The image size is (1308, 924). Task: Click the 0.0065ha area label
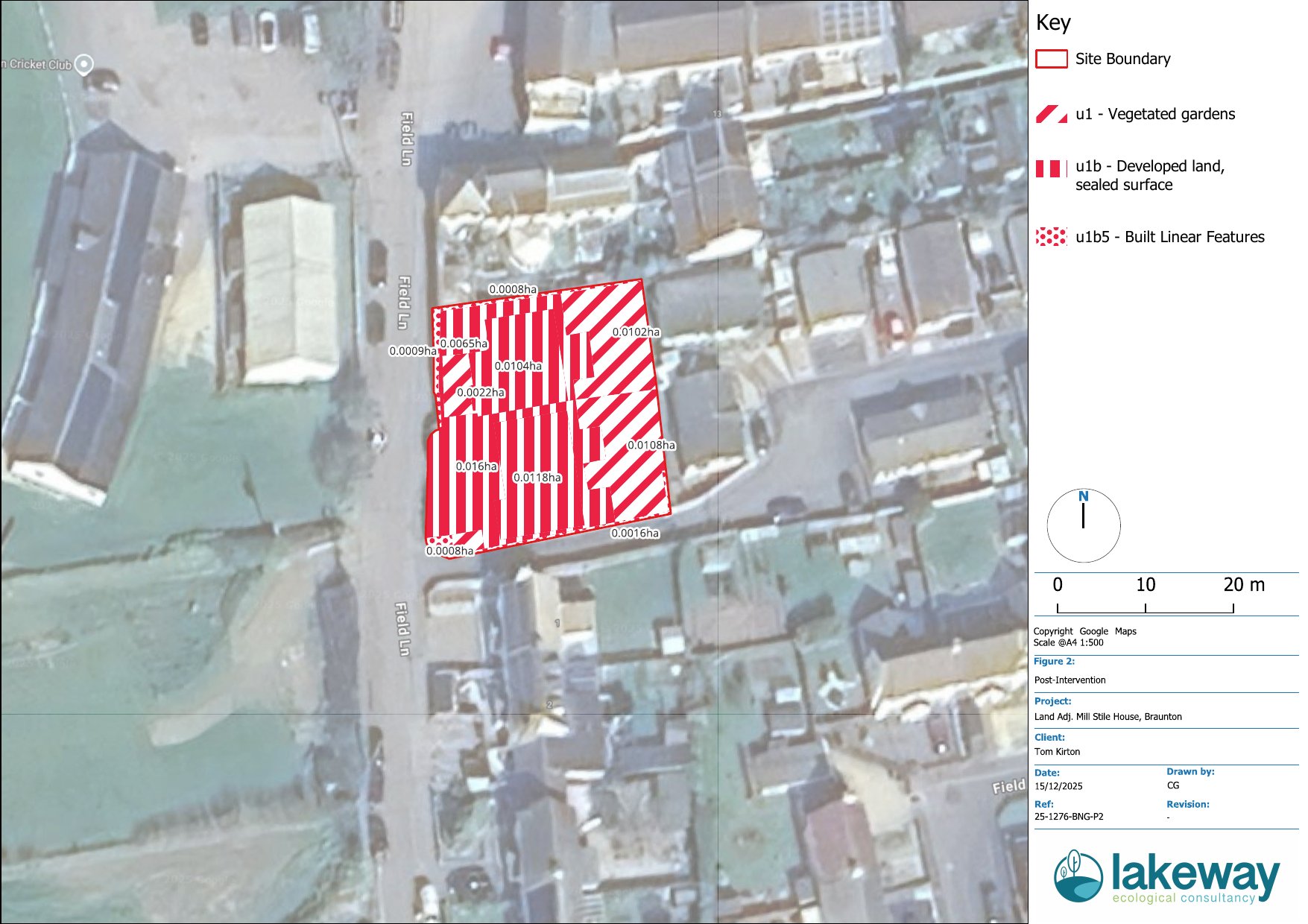coord(464,344)
